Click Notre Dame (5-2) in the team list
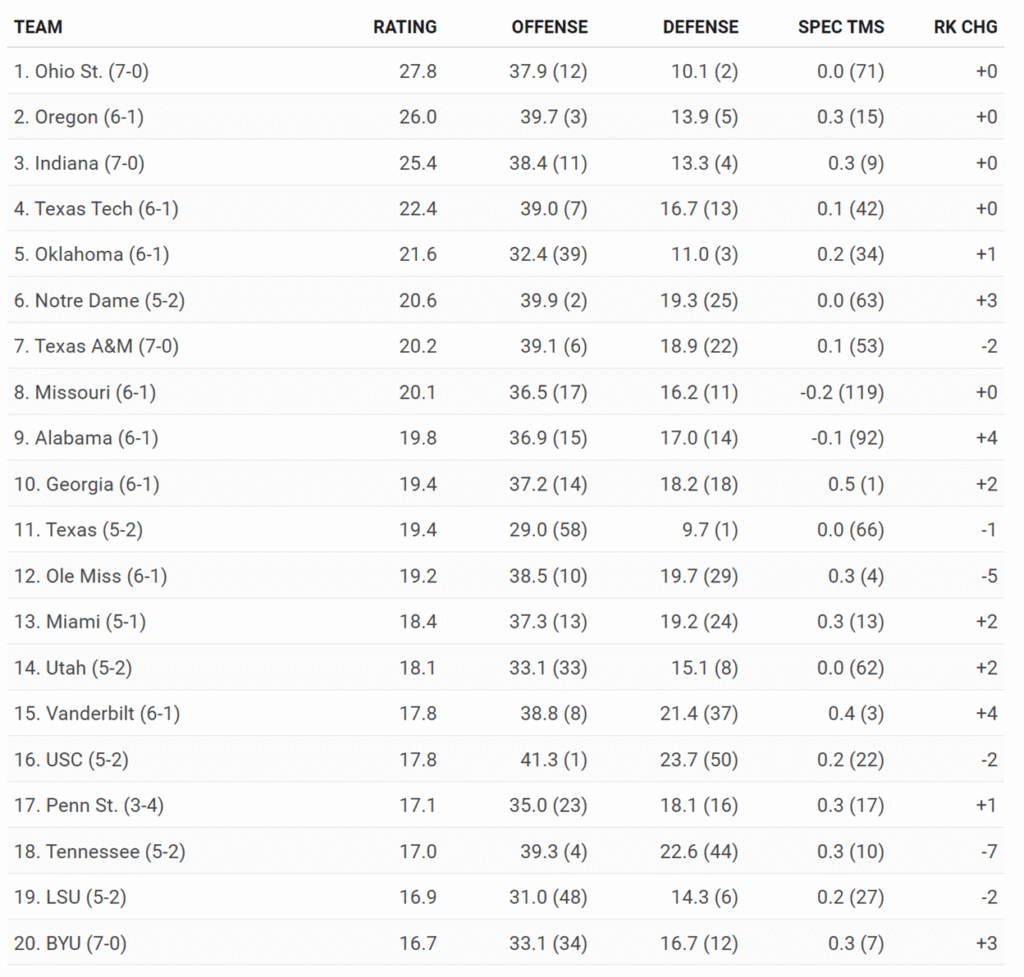This screenshot has height=977, width=1024. pyautogui.click(x=99, y=300)
